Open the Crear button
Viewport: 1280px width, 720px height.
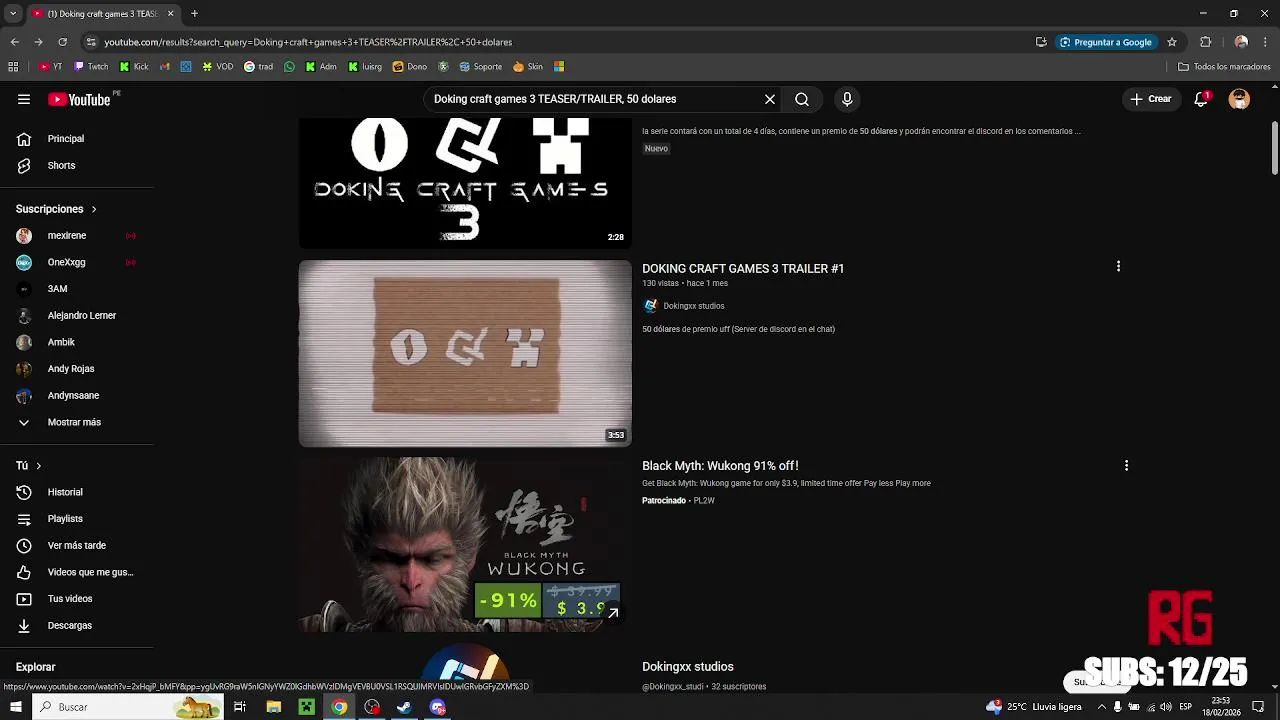(x=1150, y=99)
